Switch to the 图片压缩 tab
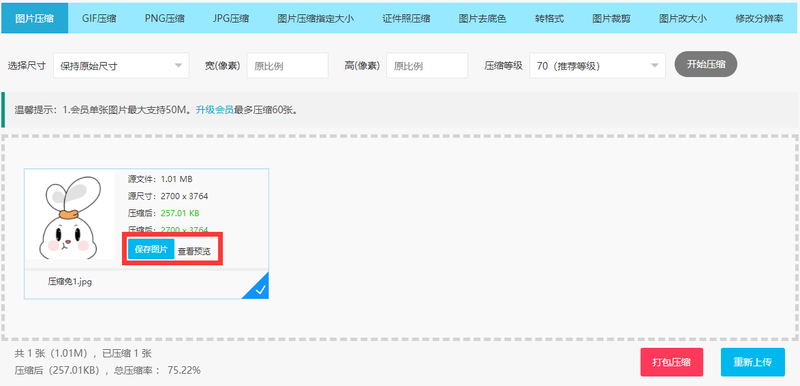 click(35, 19)
